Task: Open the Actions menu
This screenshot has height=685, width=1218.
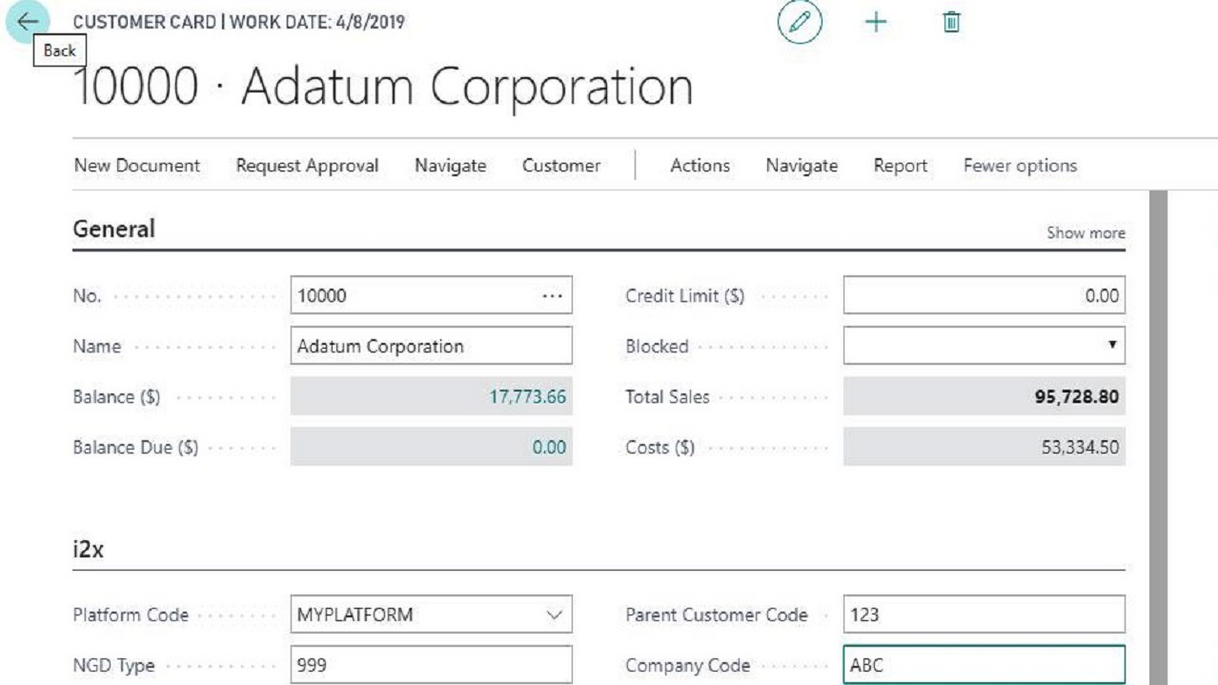Action: (700, 166)
